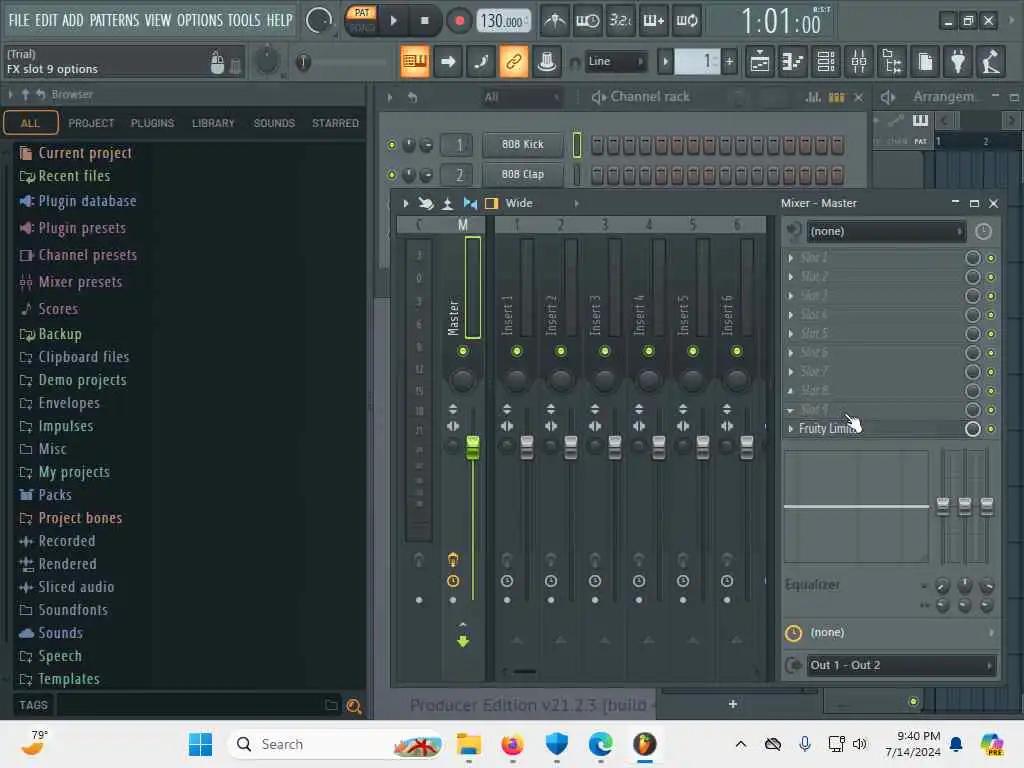1024x768 pixels.
Task: Toggle the link/multilink controllers icon
Action: coord(513,62)
